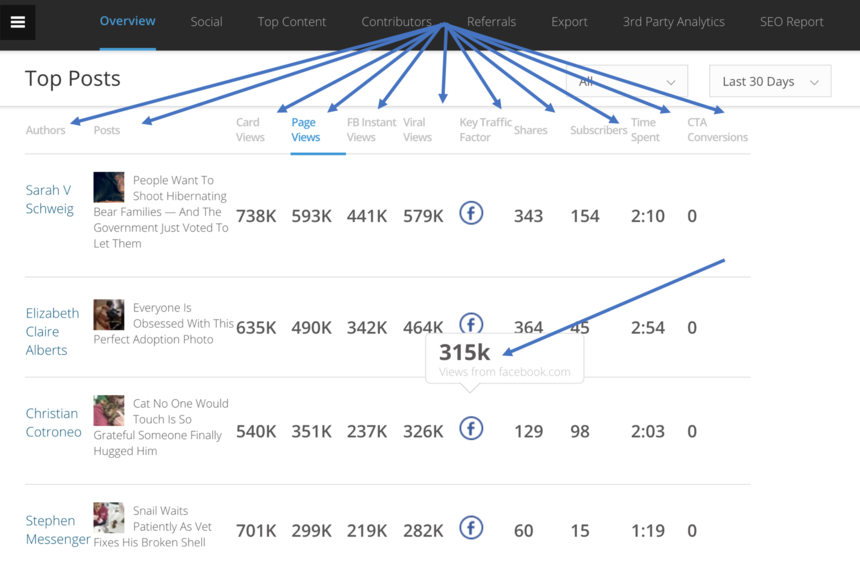860x566 pixels.
Task: Open the 3rd Party Analytics tab
Action: click(673, 22)
